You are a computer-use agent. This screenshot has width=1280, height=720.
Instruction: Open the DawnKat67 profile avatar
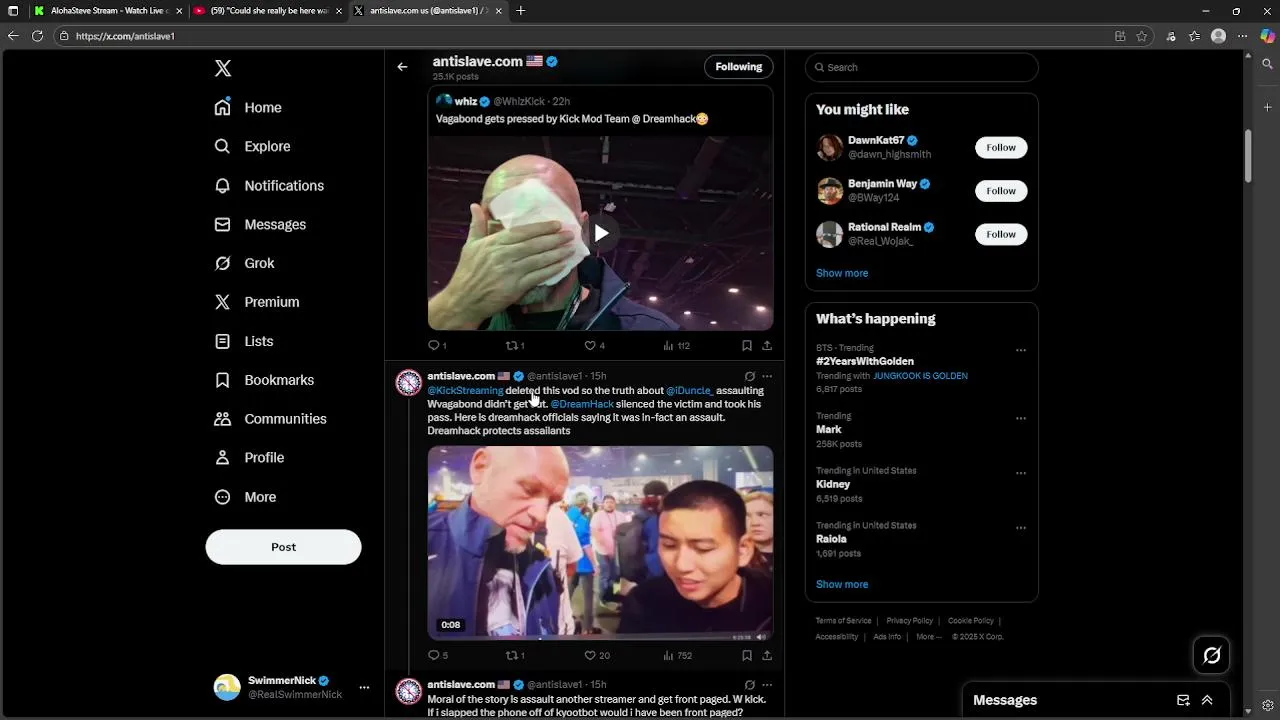pyautogui.click(x=830, y=147)
